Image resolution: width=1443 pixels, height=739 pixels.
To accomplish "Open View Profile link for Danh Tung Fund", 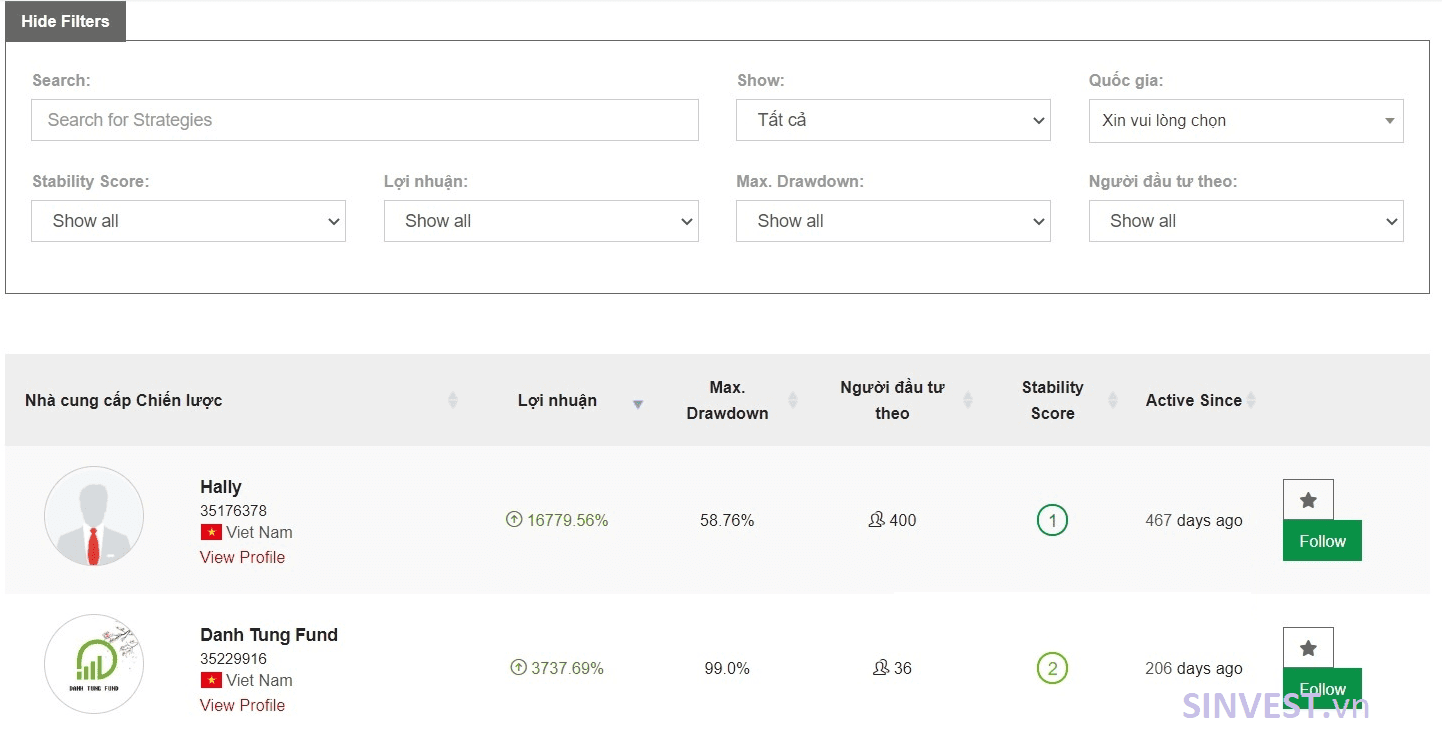I will point(242,705).
